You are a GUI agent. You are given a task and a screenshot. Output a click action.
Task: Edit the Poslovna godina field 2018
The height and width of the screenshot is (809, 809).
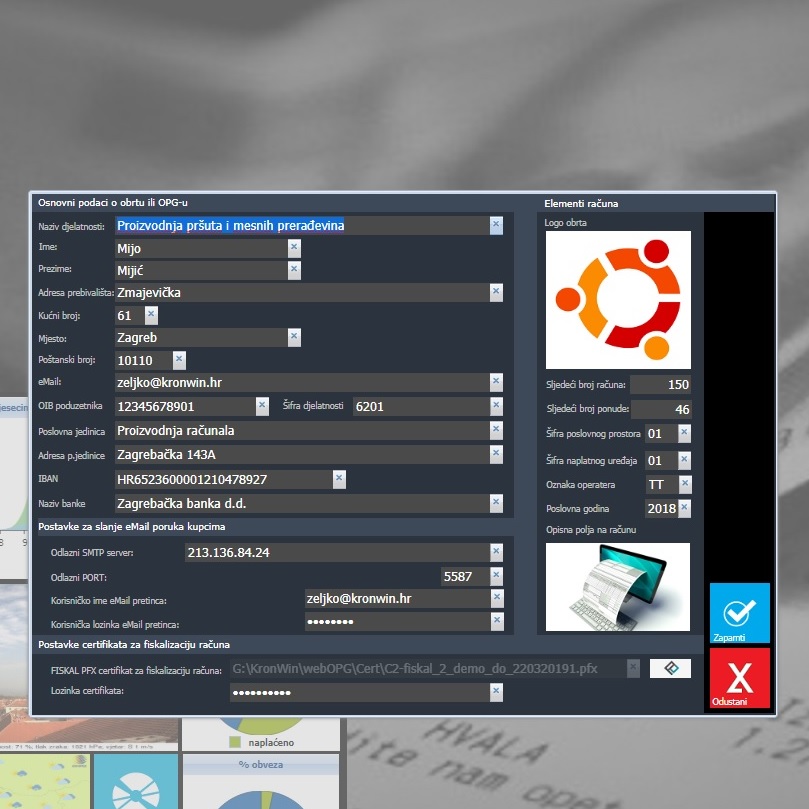pos(661,508)
